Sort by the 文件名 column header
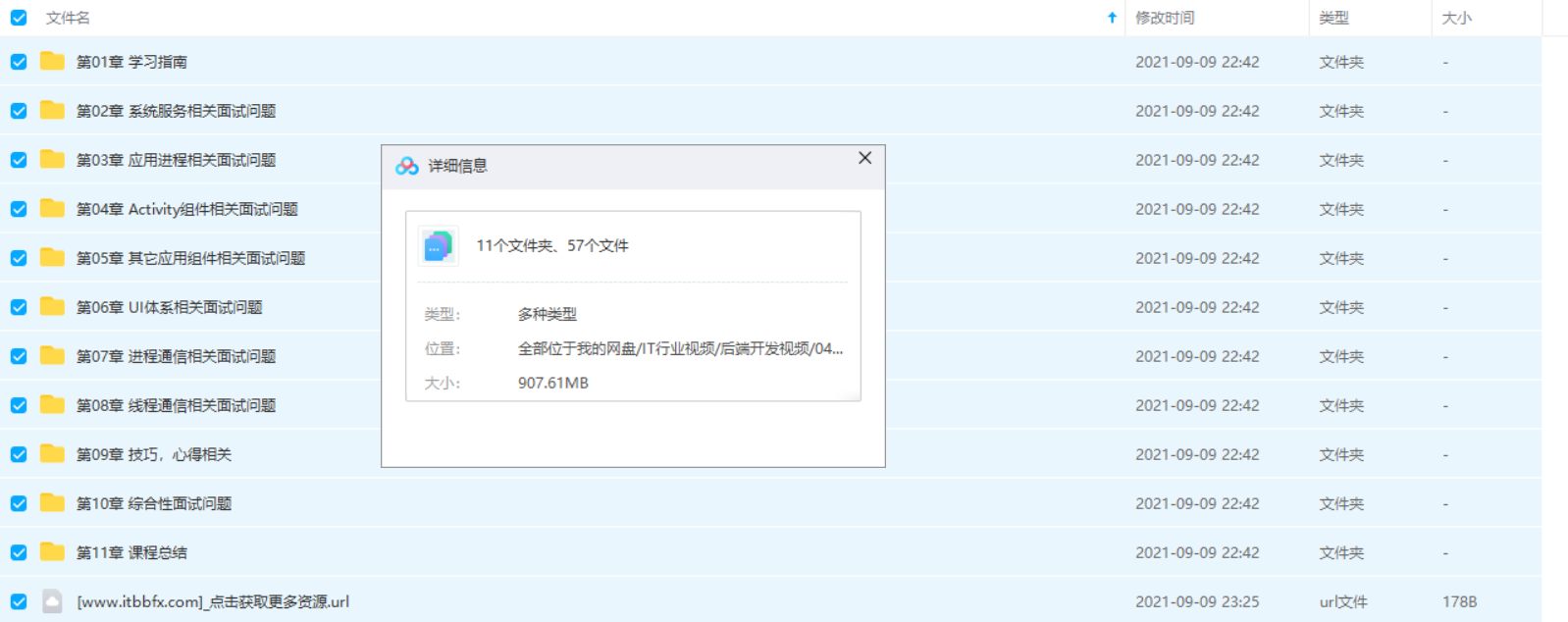1568x622 pixels. click(68, 18)
